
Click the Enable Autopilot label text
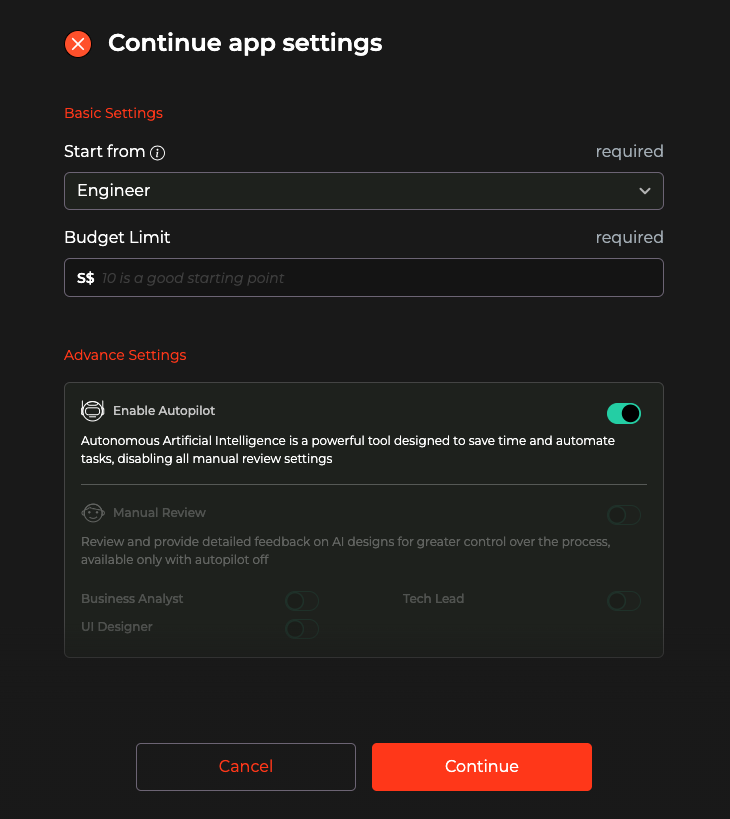point(164,411)
